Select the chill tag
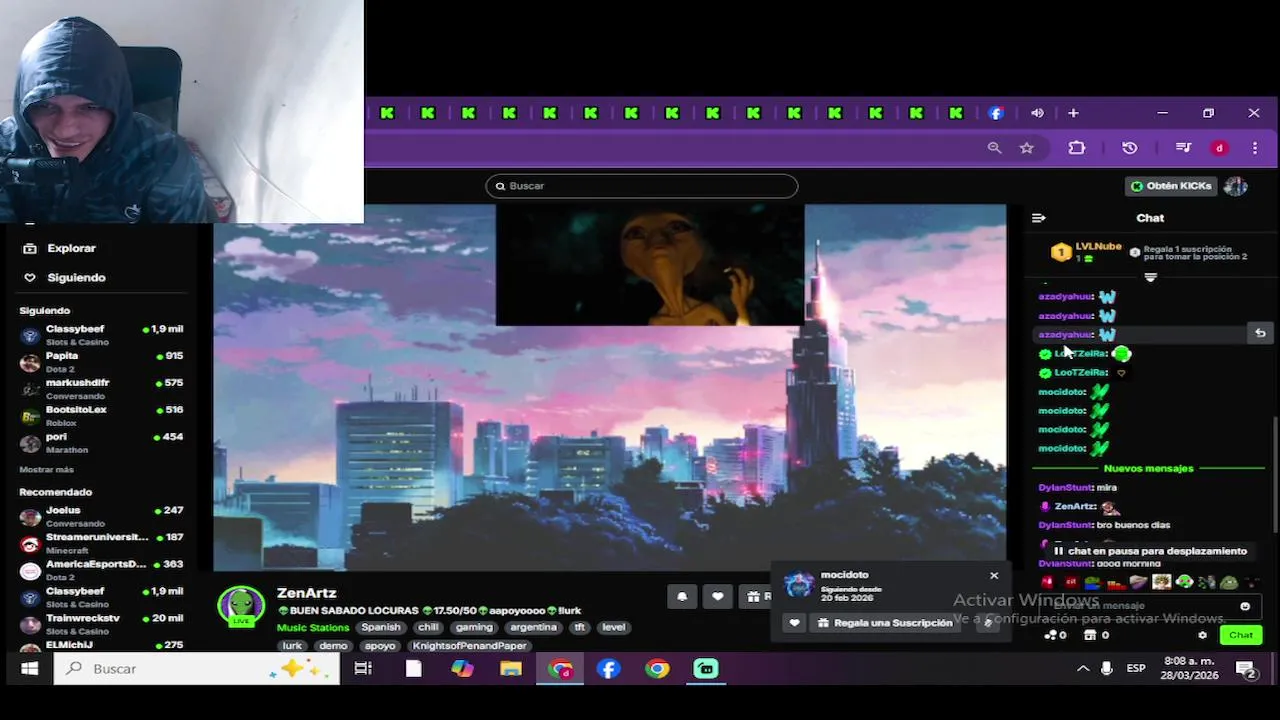Viewport: 1280px width, 720px height. pos(428,628)
